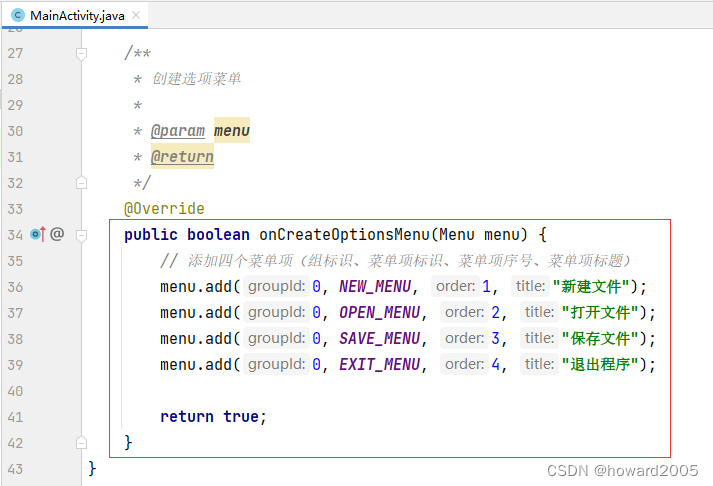Click the "保存文件" string literal

pyautogui.click(x=600, y=338)
